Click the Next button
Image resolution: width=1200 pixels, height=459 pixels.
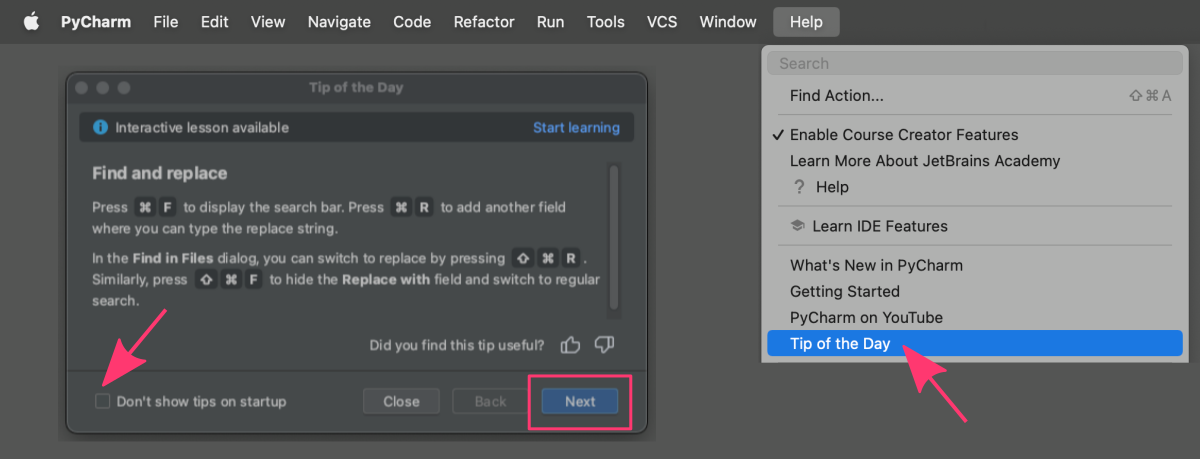coord(580,401)
